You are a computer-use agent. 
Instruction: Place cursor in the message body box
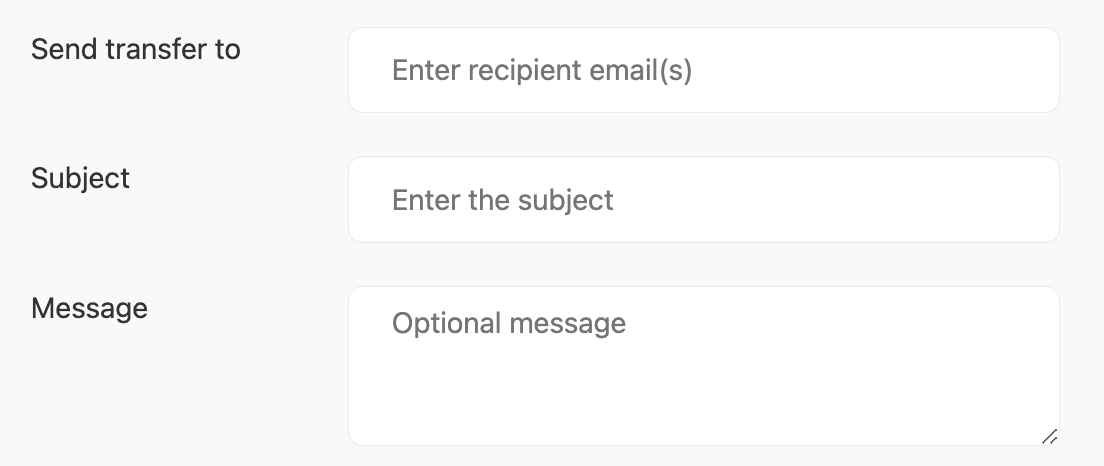[x=700, y=390]
